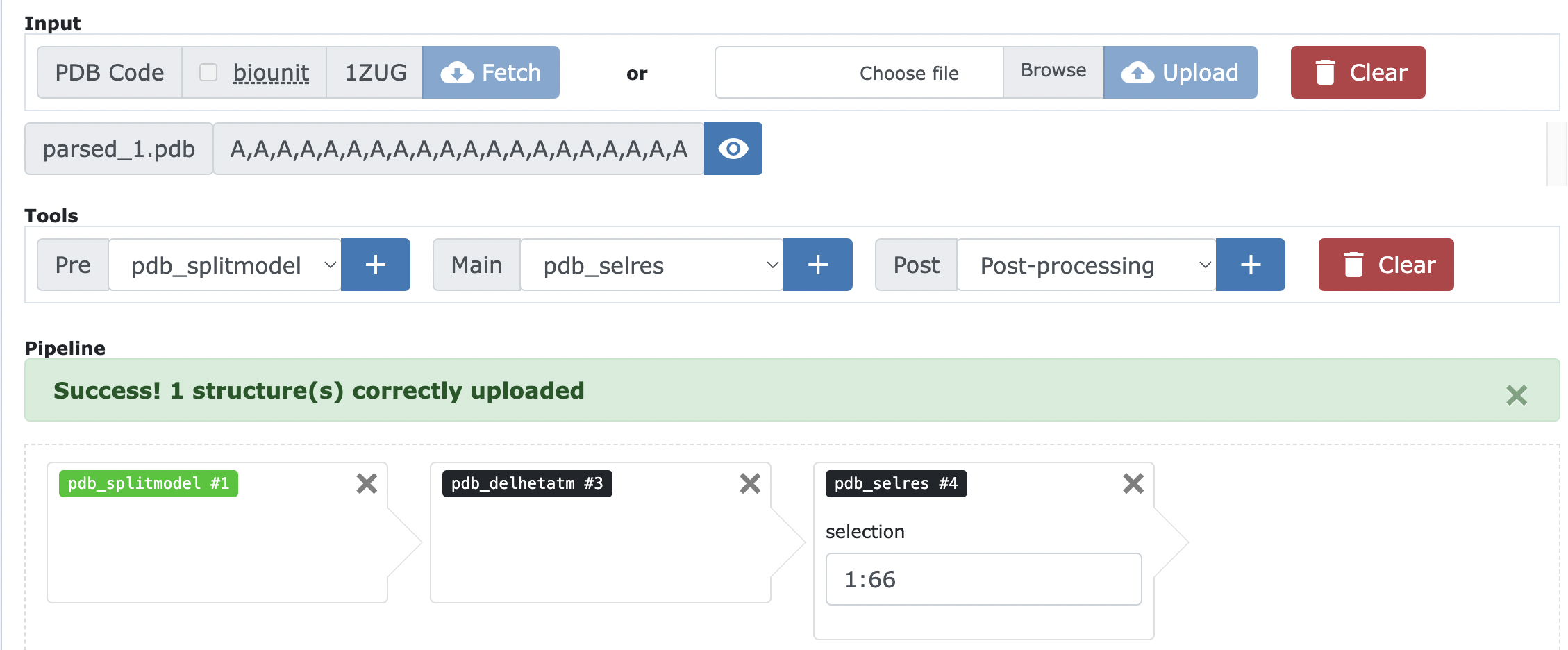The width and height of the screenshot is (1568, 650).
Task: Add the pdb_selres Main tool with plus
Action: pos(818,265)
